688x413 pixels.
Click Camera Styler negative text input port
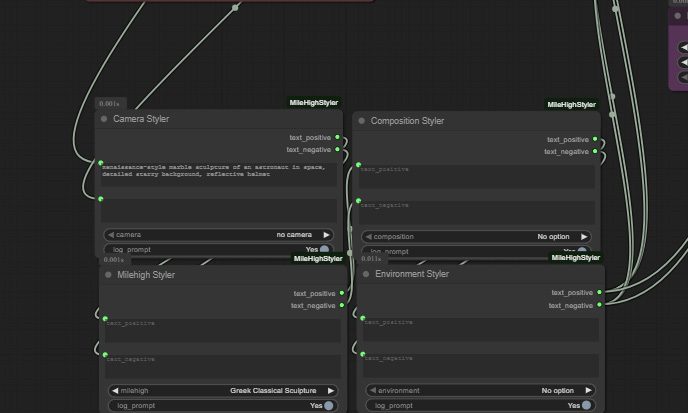tap(101, 199)
